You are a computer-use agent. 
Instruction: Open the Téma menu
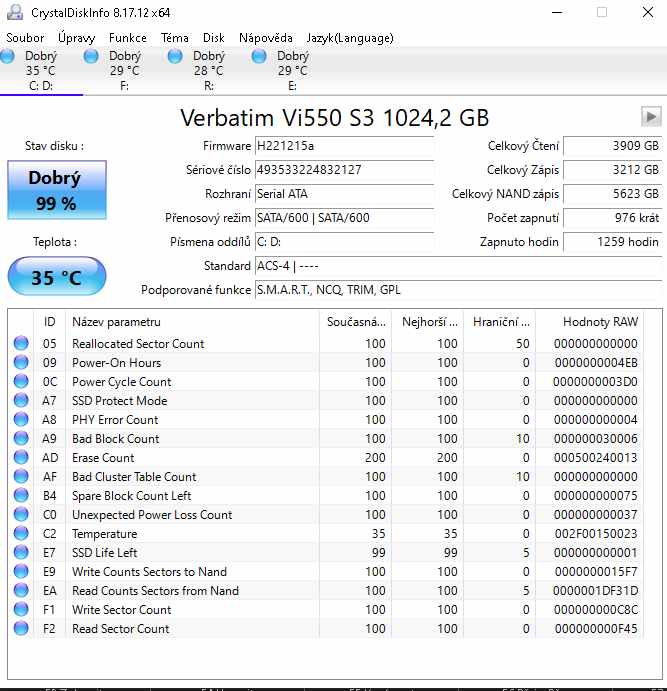[175, 38]
